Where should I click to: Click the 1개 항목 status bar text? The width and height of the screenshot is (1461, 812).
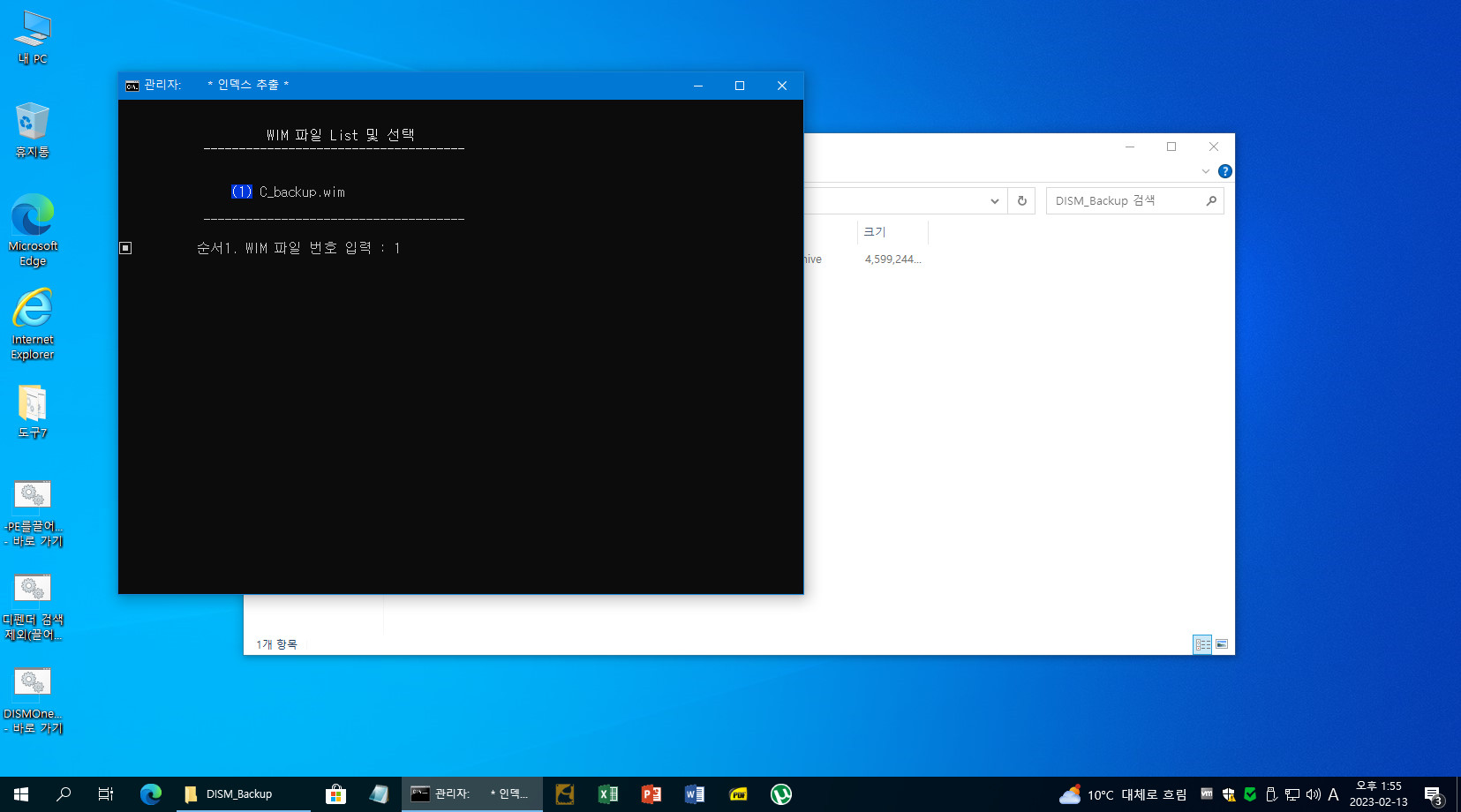coord(276,644)
